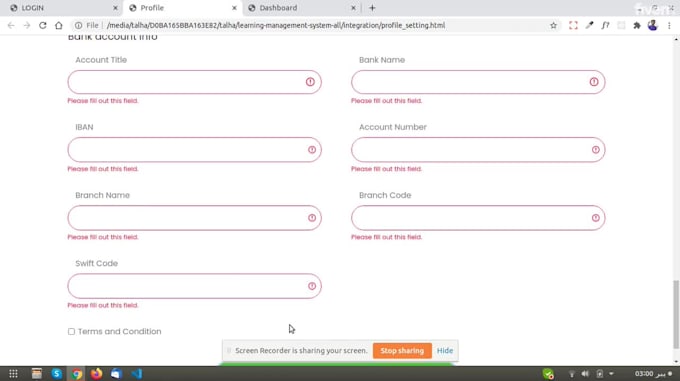Click error icon in Branch Name field

pos(312,218)
